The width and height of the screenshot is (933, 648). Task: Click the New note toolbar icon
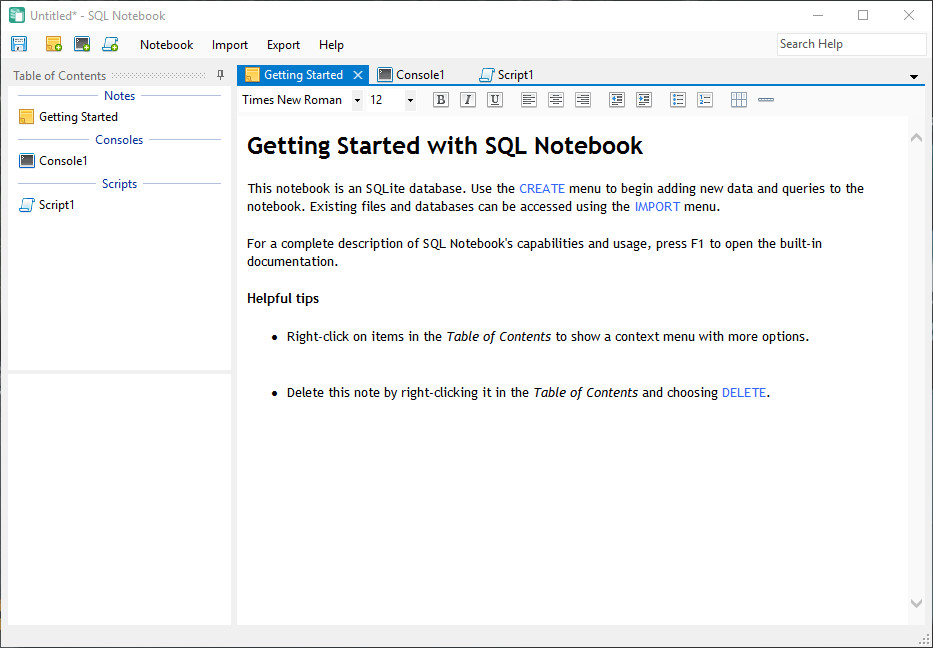click(54, 44)
